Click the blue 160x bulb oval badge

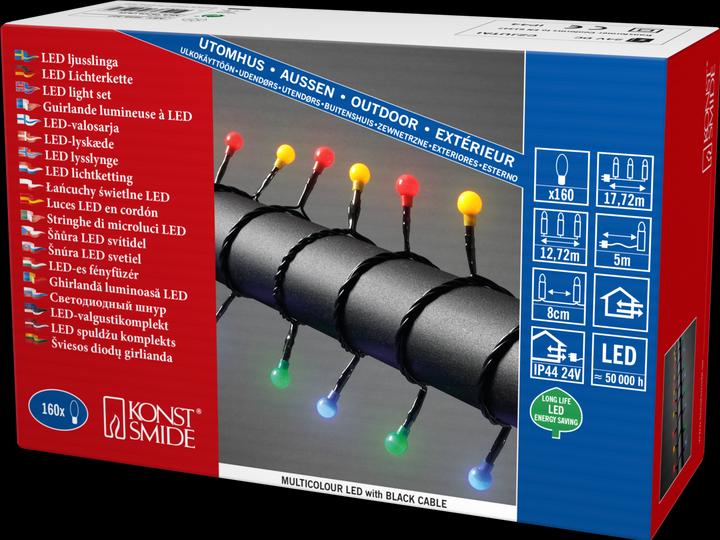(x=58, y=410)
